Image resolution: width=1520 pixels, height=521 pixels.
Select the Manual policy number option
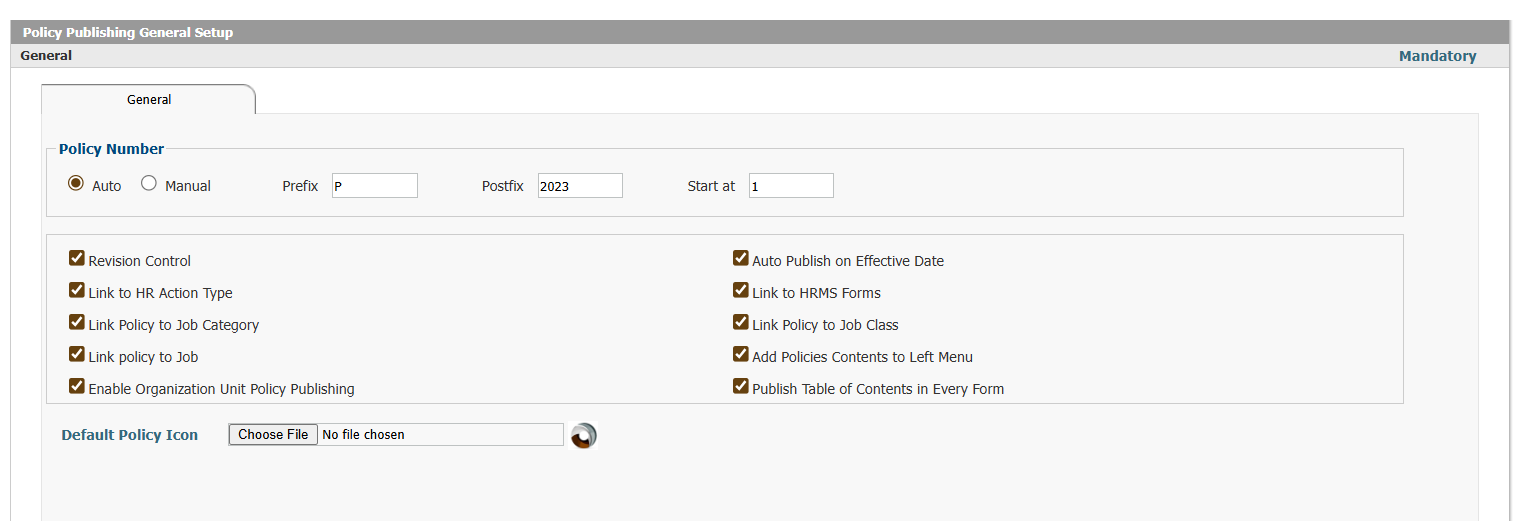tap(149, 184)
